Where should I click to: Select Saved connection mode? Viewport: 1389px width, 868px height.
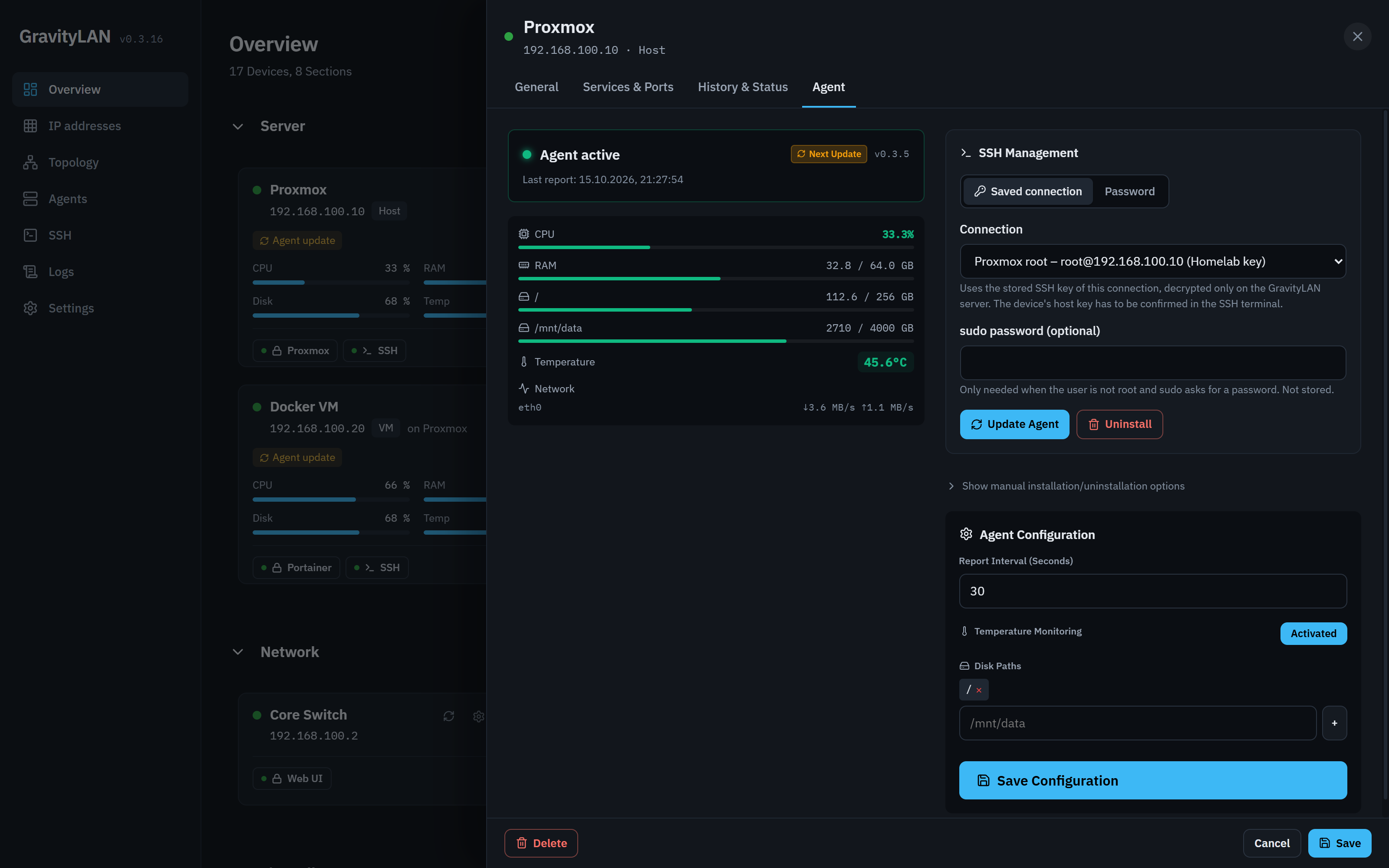(x=1028, y=192)
